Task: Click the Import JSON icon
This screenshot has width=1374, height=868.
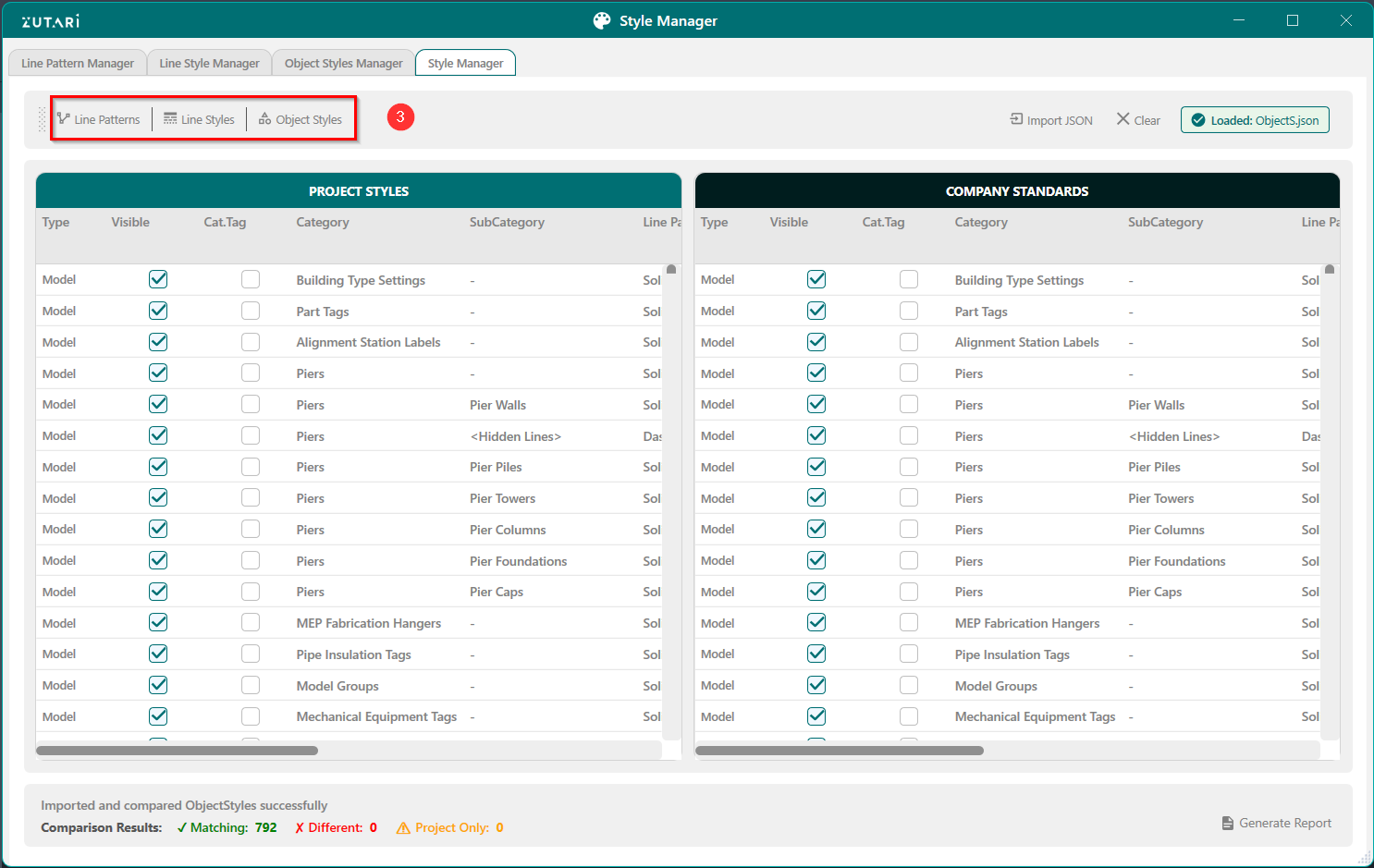Action: [x=1016, y=119]
